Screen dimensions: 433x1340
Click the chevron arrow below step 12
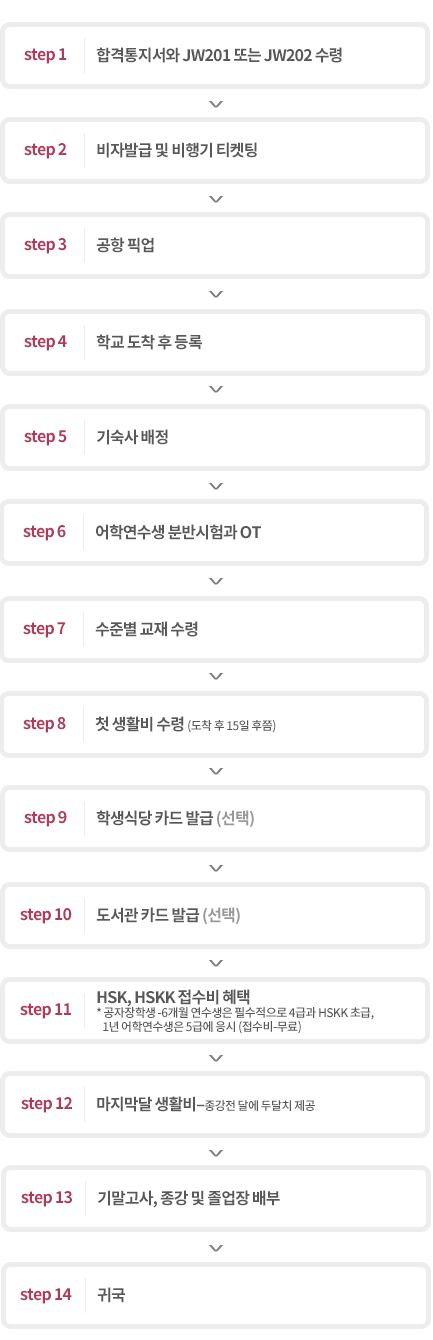(x=216, y=1153)
